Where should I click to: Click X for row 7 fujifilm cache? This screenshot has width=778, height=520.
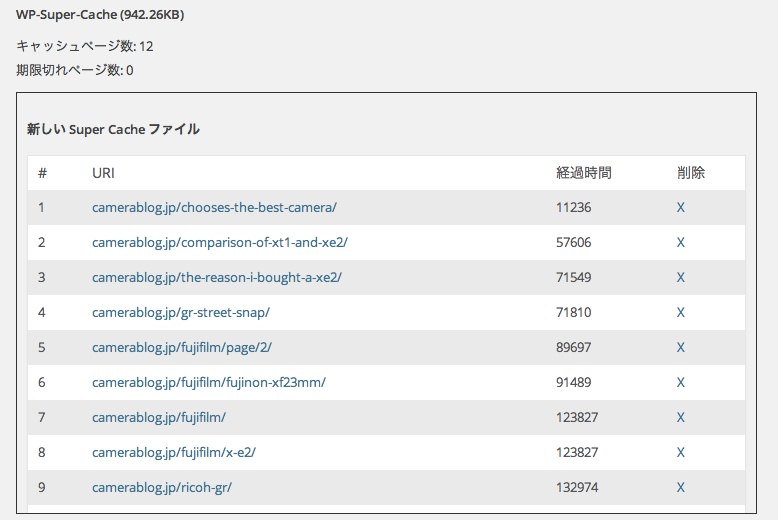[x=680, y=417]
